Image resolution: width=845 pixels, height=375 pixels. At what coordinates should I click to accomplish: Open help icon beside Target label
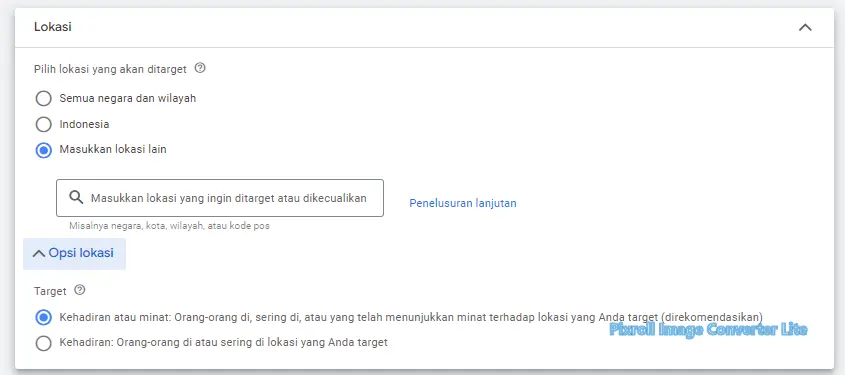(80, 290)
